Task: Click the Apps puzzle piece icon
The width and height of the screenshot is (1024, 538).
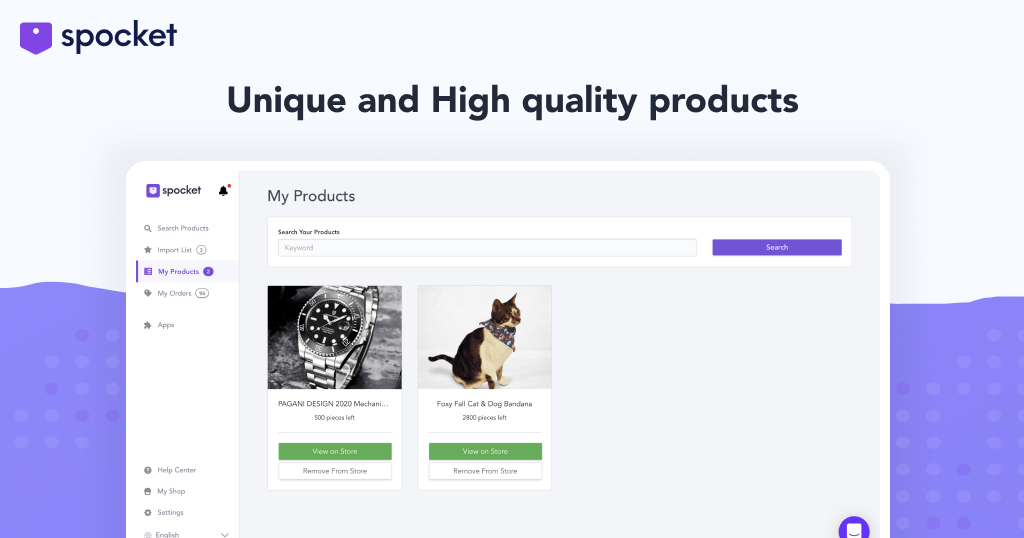Action: (148, 325)
